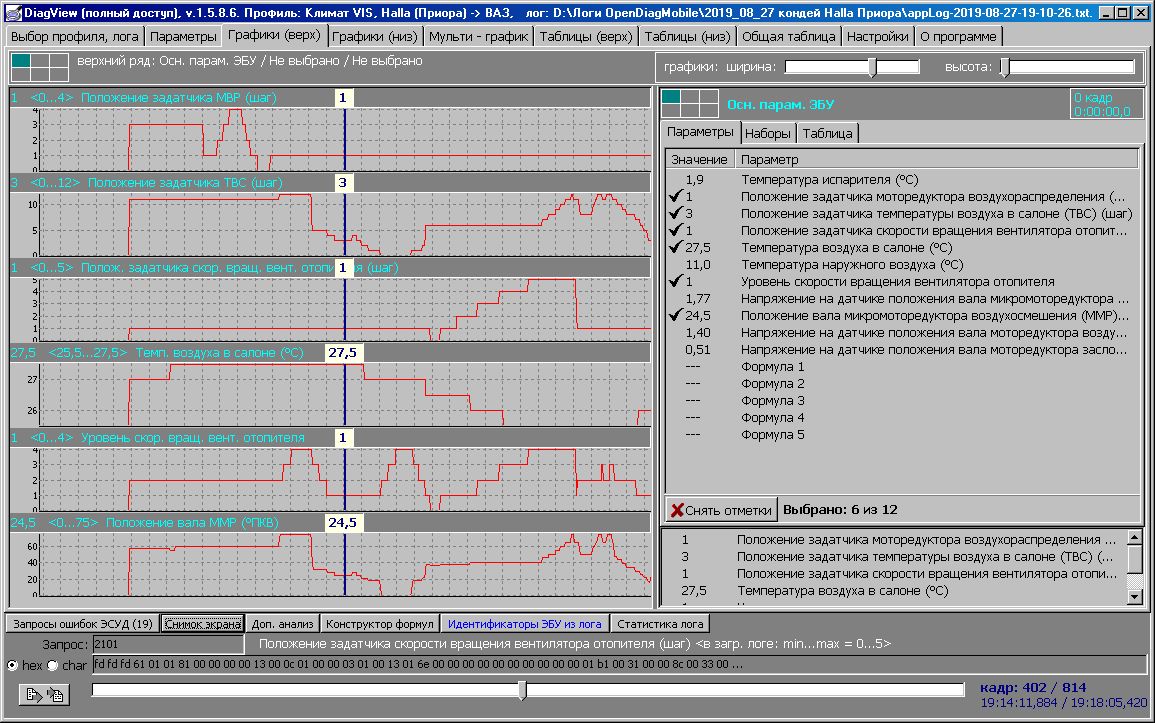Click the copy-data icons button below 'hex'
The image size is (1155, 723).
click(x=44, y=694)
